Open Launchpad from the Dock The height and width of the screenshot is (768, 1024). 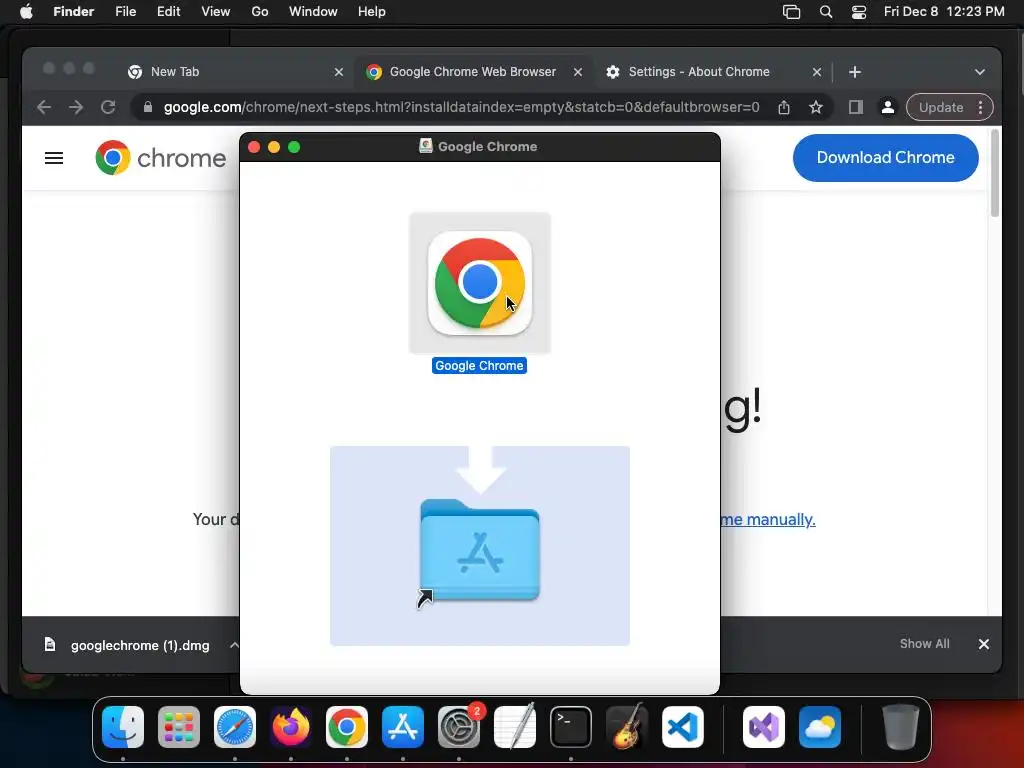(x=179, y=727)
